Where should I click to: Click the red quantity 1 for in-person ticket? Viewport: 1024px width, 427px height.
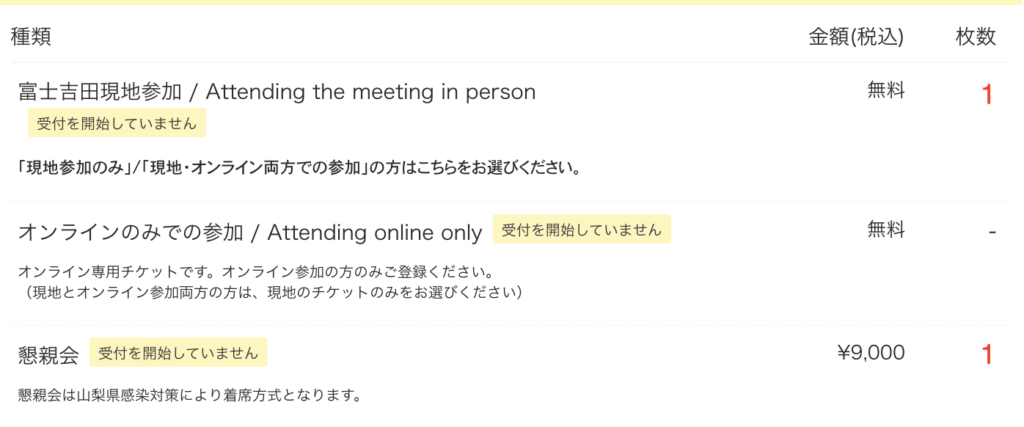(x=987, y=96)
